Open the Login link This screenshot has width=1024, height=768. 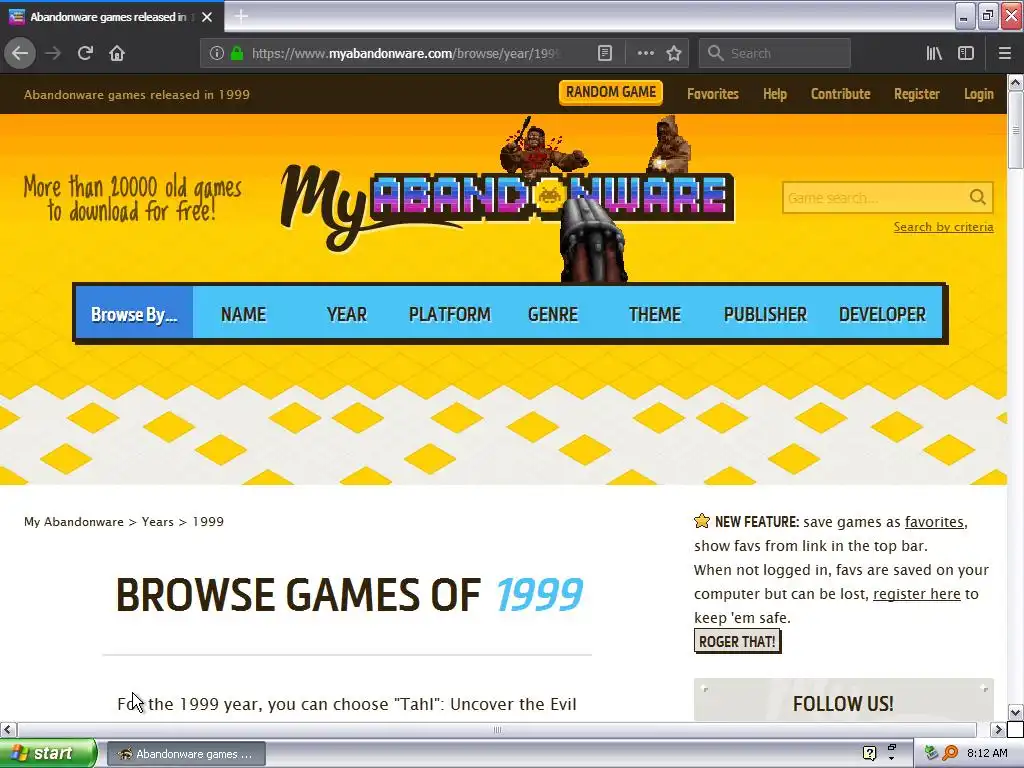pyautogui.click(x=978, y=94)
